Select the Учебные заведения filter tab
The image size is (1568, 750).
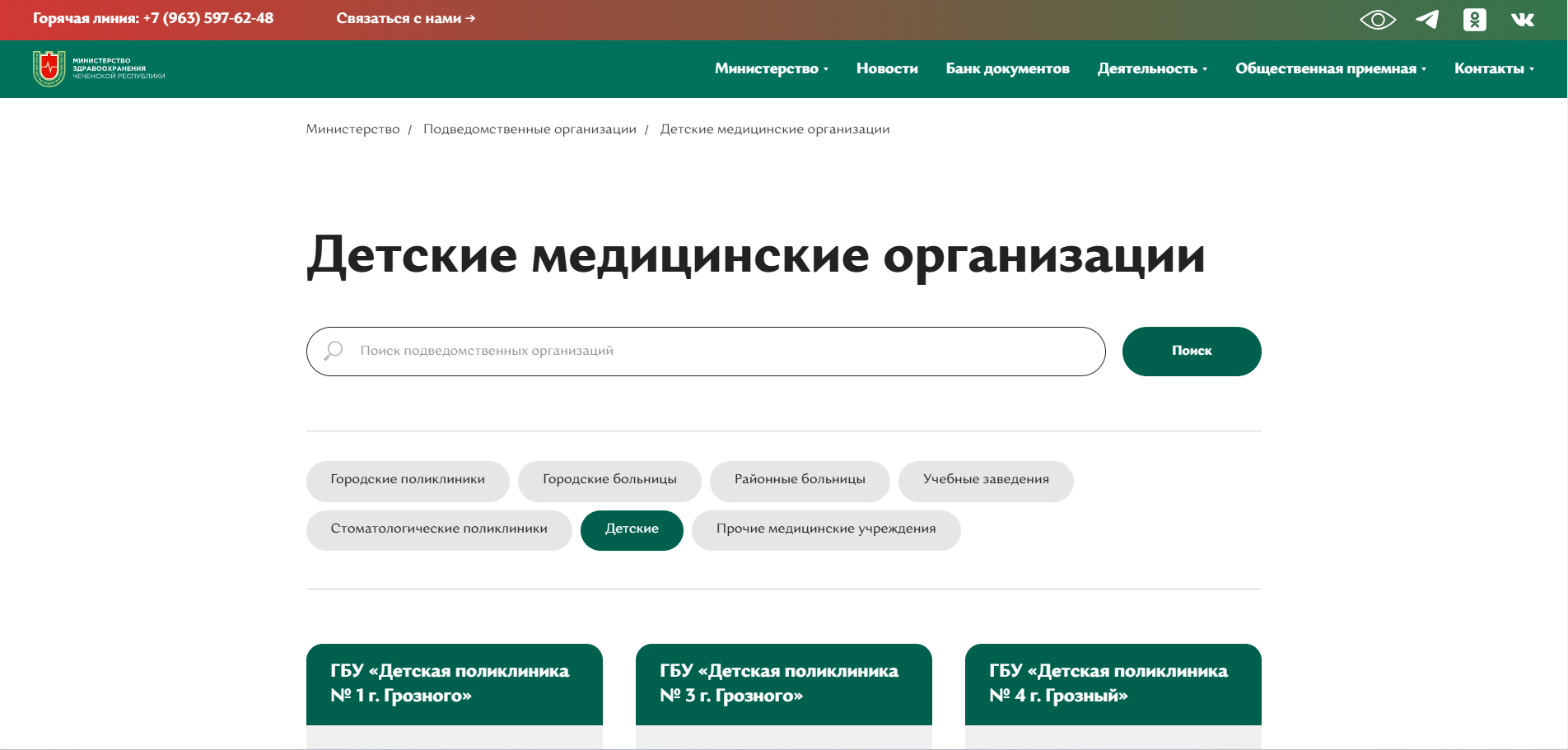pos(986,481)
